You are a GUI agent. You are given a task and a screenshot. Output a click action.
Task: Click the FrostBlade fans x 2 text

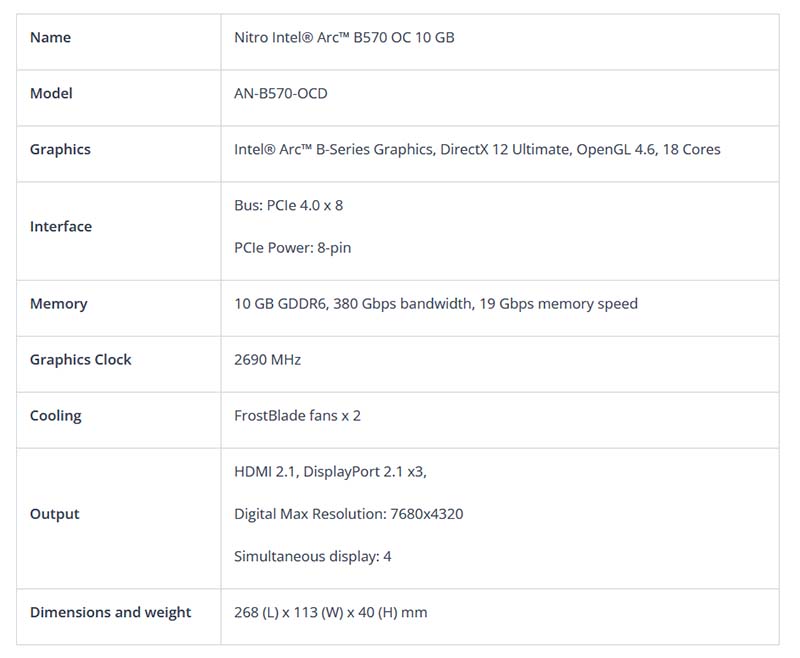point(298,416)
